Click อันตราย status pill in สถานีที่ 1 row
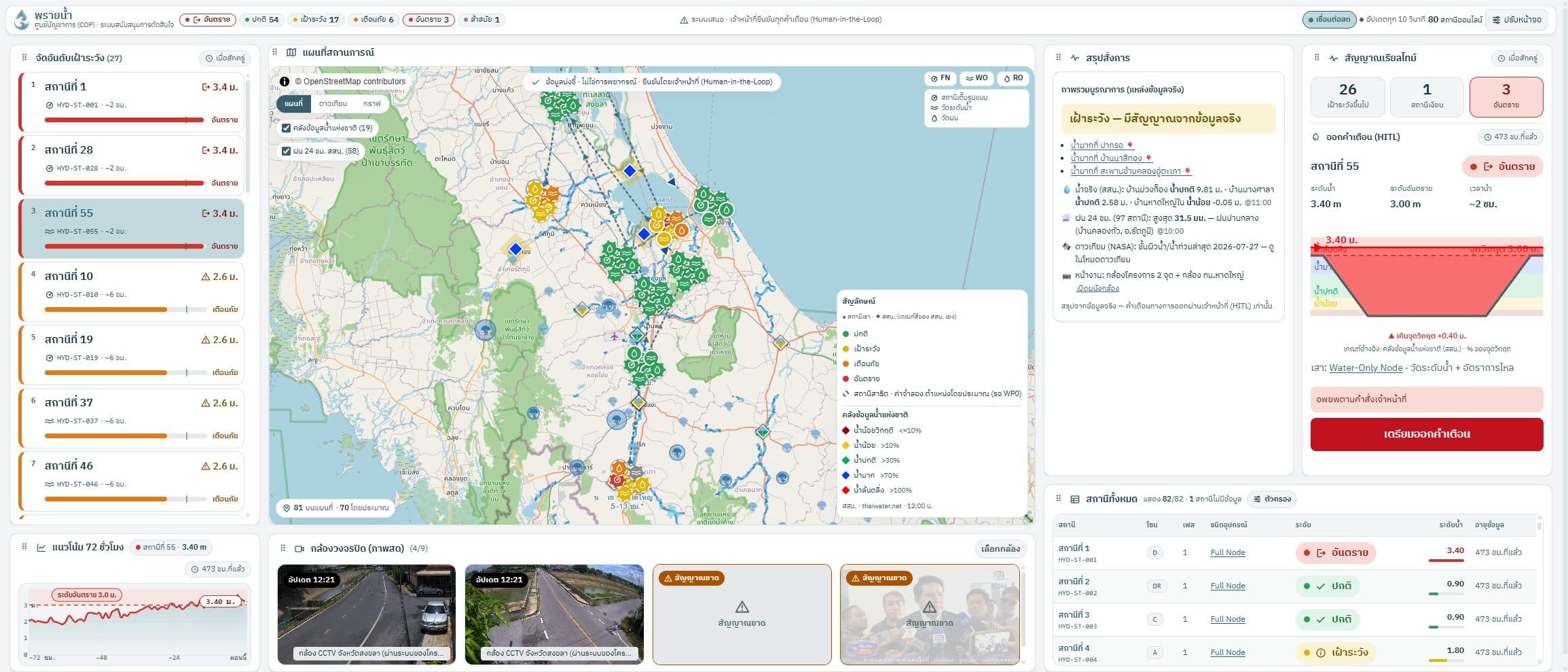The height and width of the screenshot is (672, 1568). point(1336,552)
